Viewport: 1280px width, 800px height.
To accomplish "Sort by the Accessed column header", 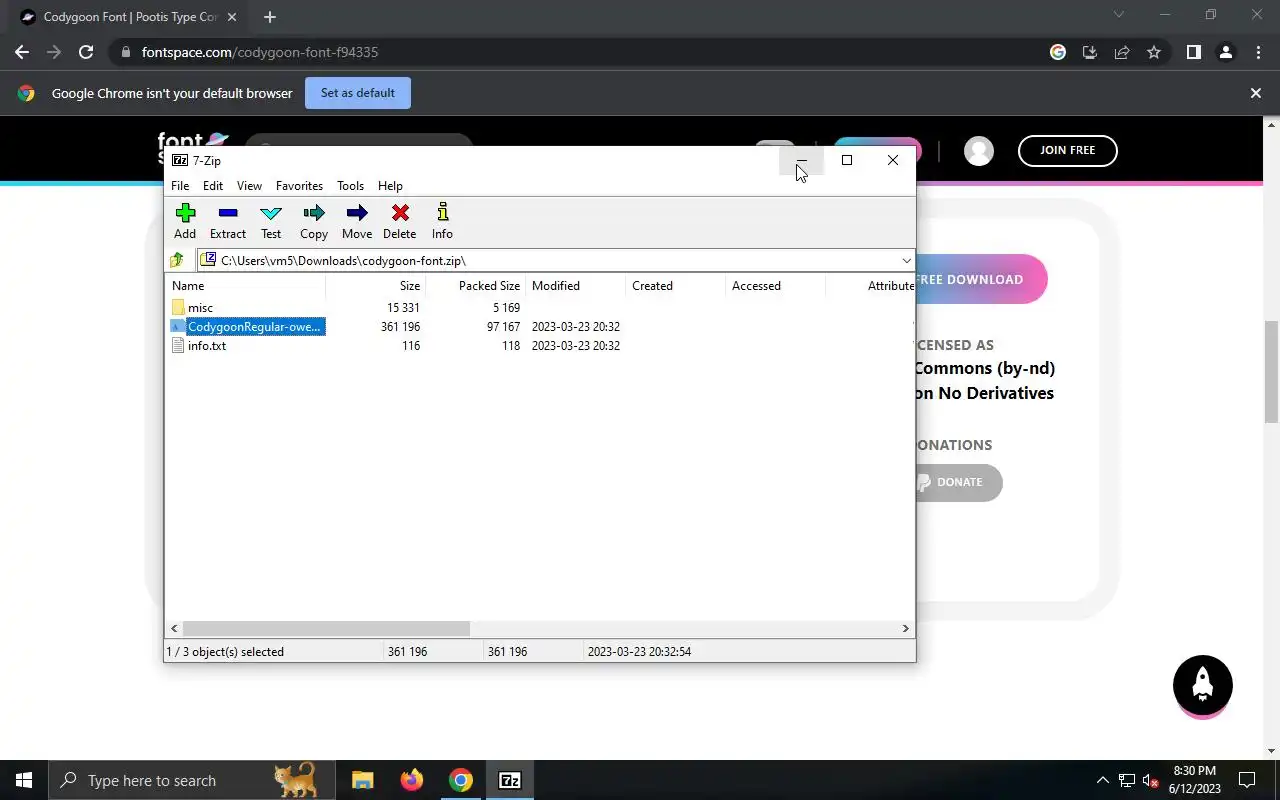I will tap(776, 286).
